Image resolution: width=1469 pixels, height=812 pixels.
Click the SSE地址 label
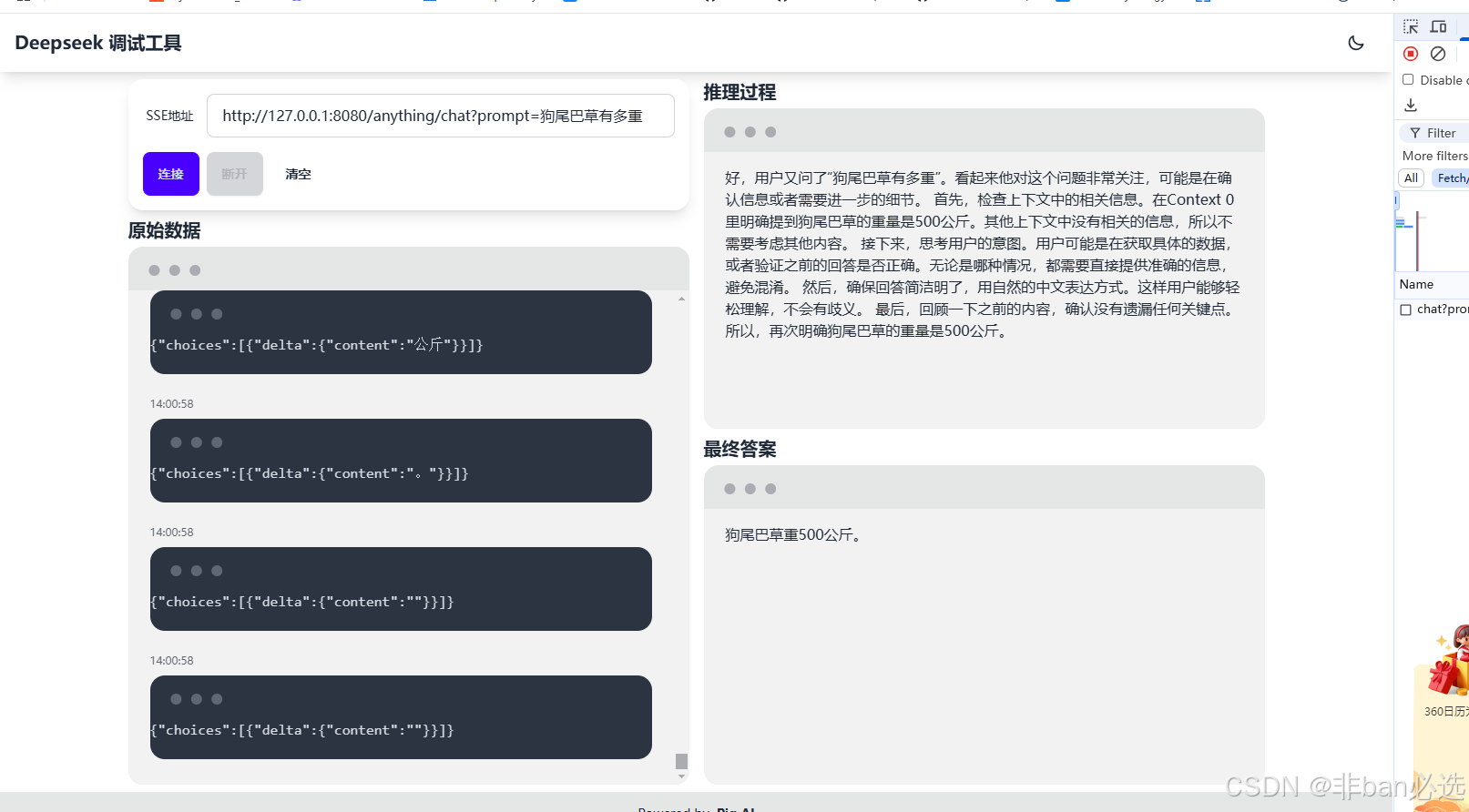click(169, 116)
